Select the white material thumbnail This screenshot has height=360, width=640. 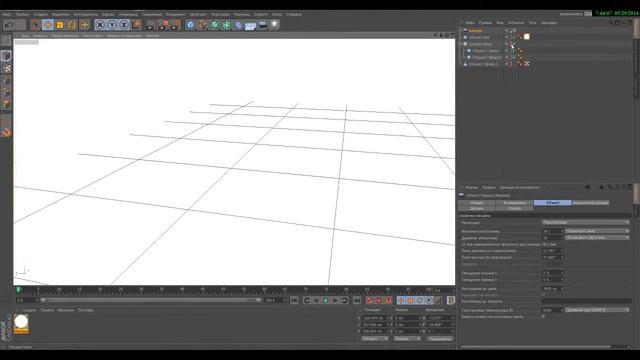coord(21,323)
